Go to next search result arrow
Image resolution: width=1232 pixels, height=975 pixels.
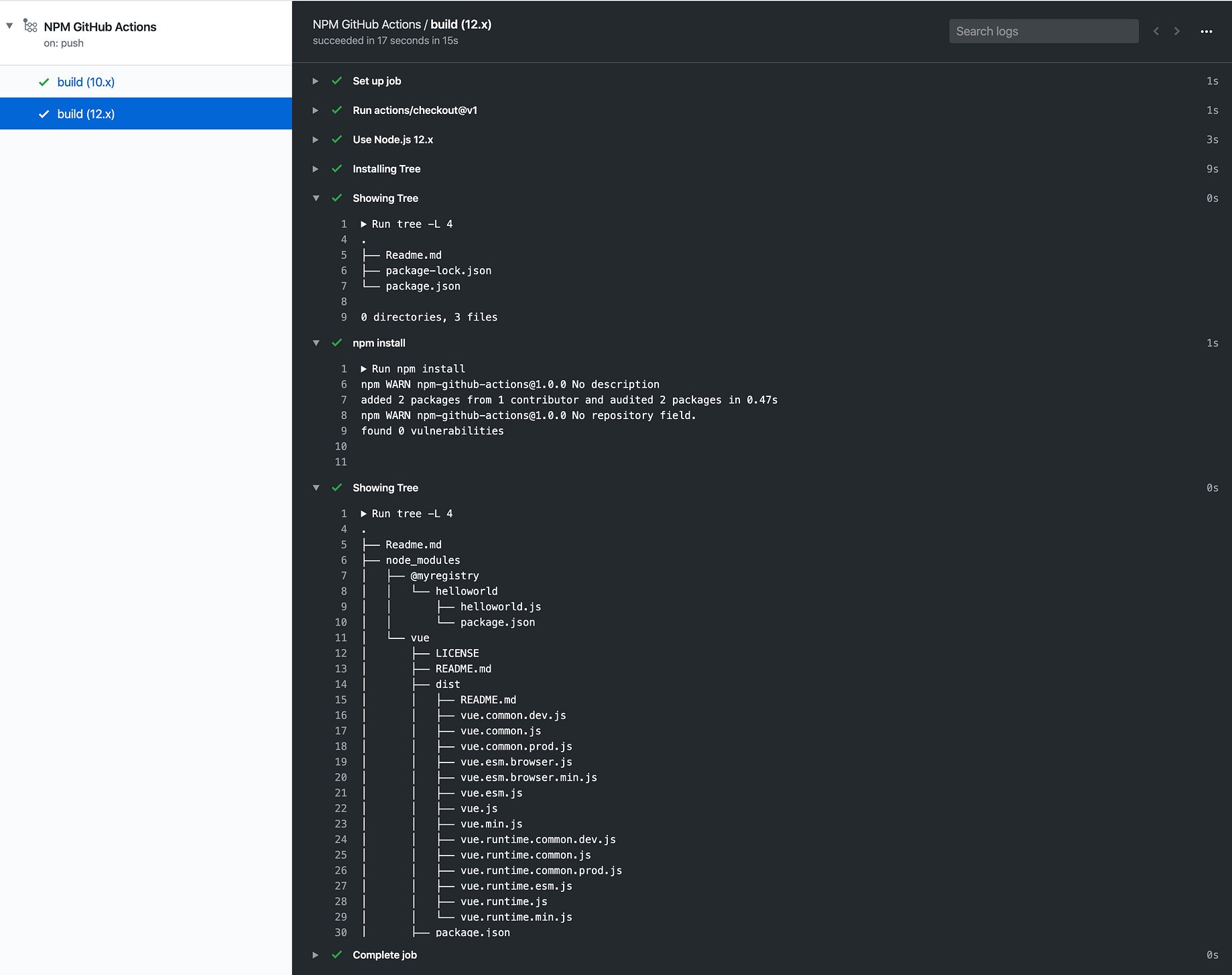pos(1176,32)
